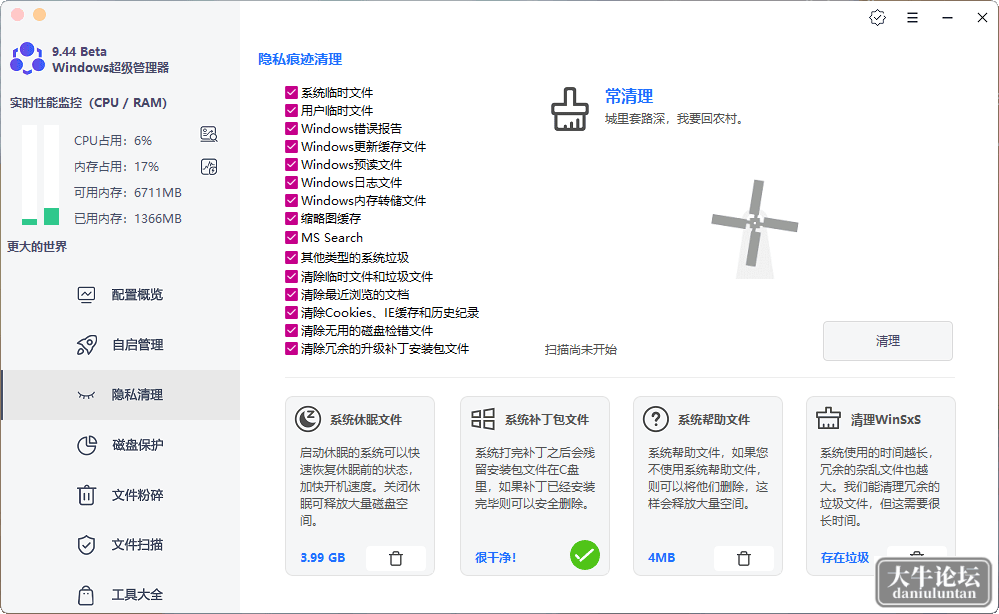Toggle 清除临时文件和垃圾文件 checkbox
This screenshot has width=999, height=614.
(291, 276)
